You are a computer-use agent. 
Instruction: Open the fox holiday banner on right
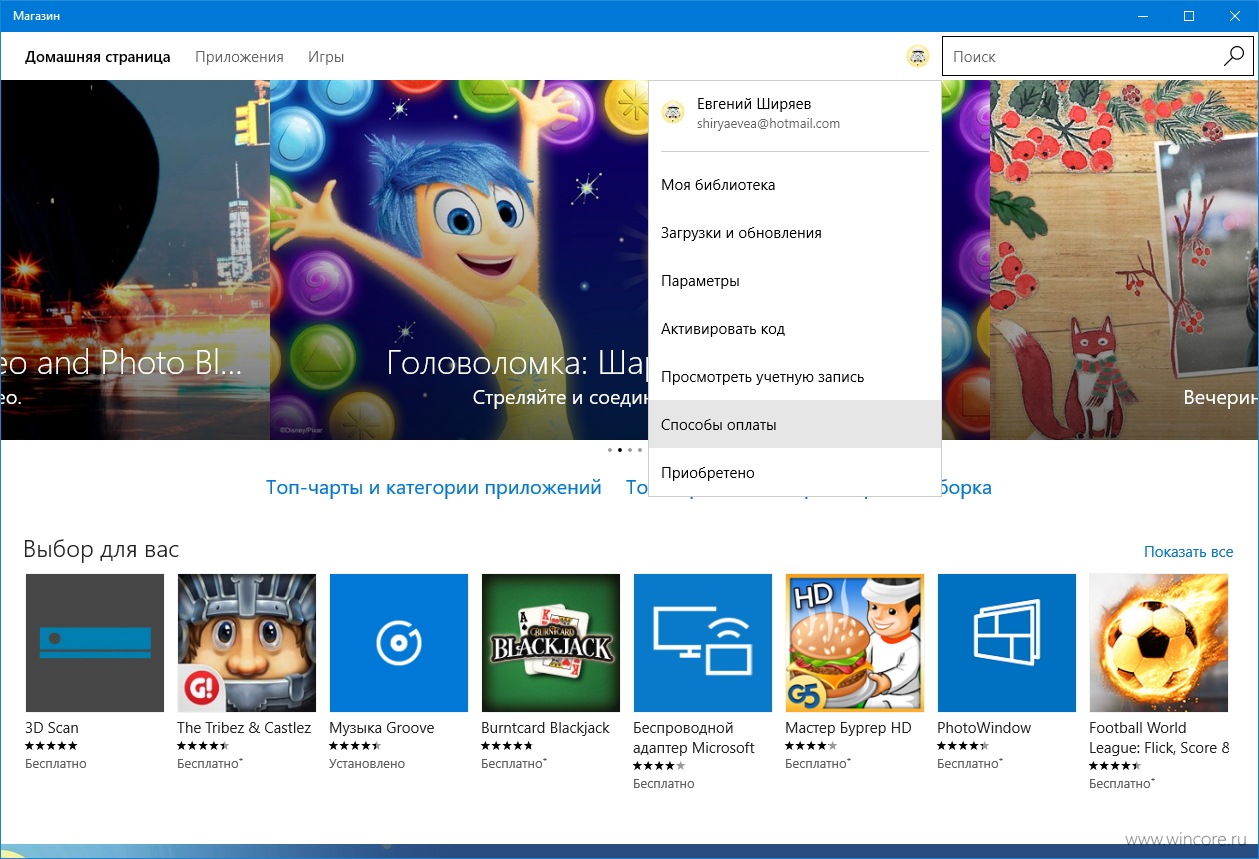(x=1124, y=260)
